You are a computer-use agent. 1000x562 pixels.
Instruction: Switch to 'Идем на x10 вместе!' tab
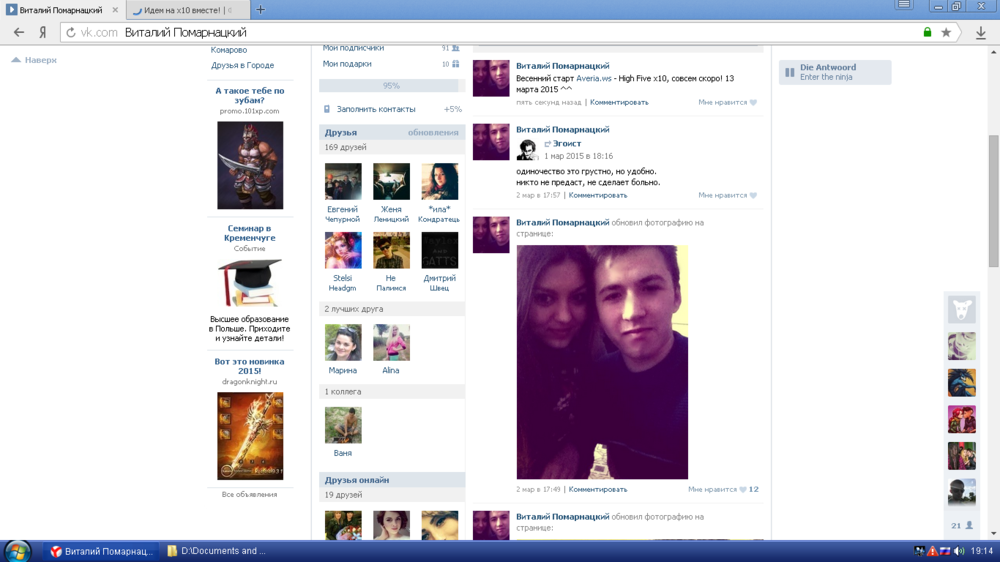[180, 10]
